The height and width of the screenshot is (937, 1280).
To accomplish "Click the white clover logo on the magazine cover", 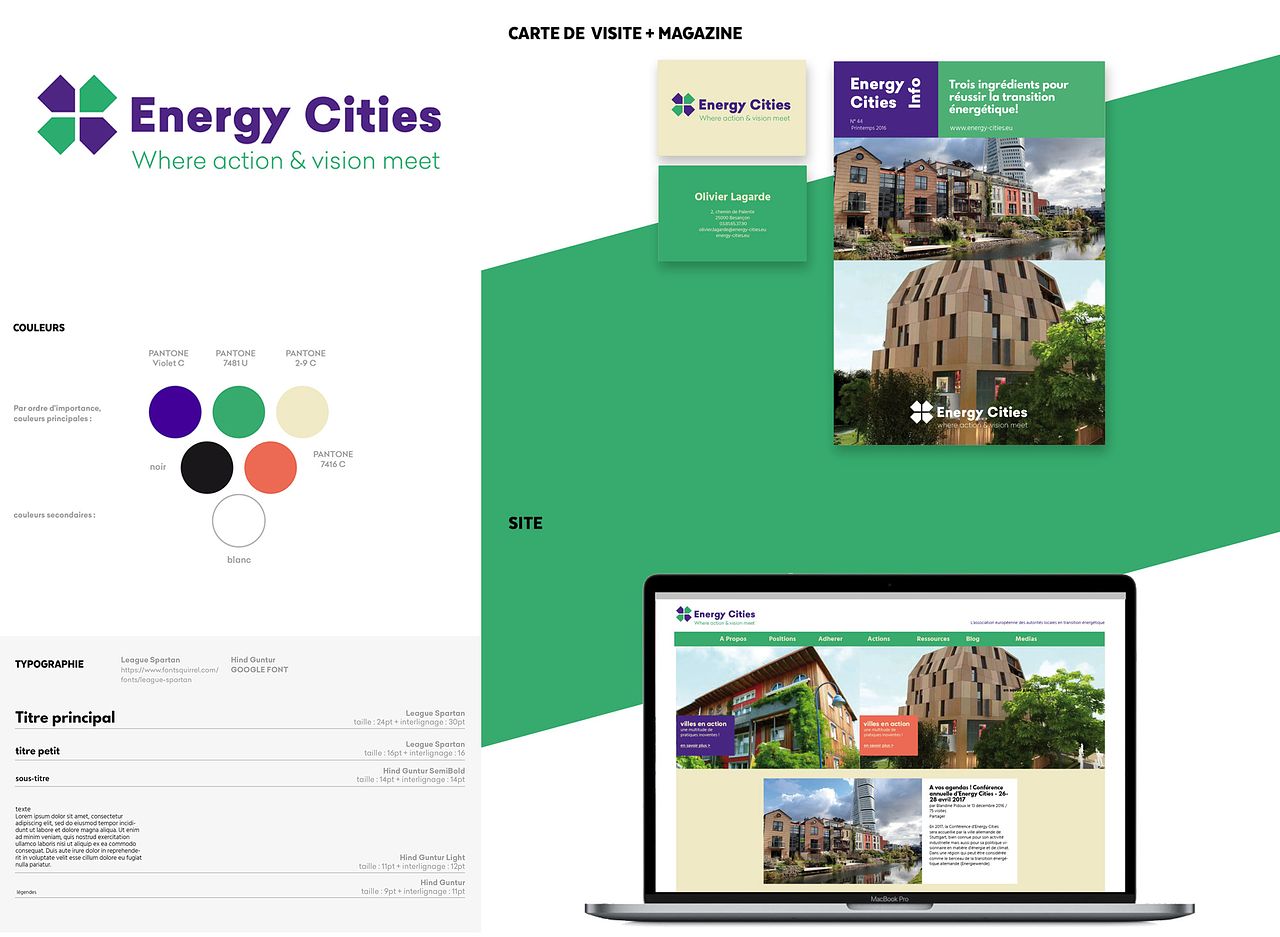I will [921, 412].
